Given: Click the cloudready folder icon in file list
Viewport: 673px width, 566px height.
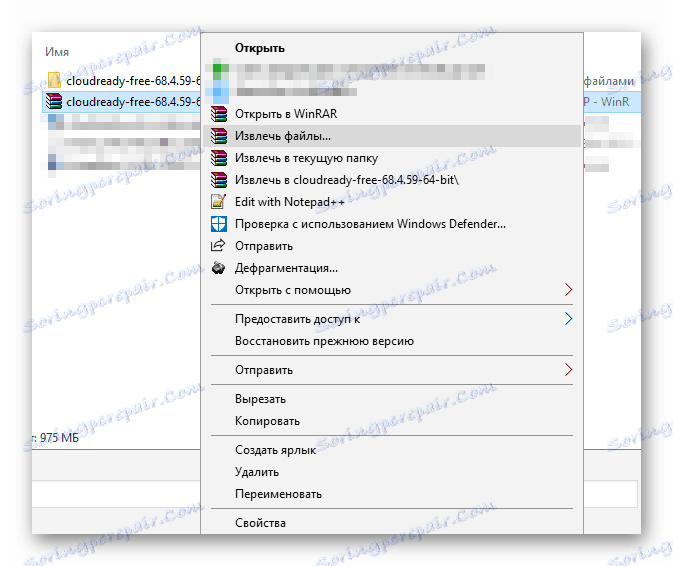Looking at the screenshot, I should tap(55, 80).
